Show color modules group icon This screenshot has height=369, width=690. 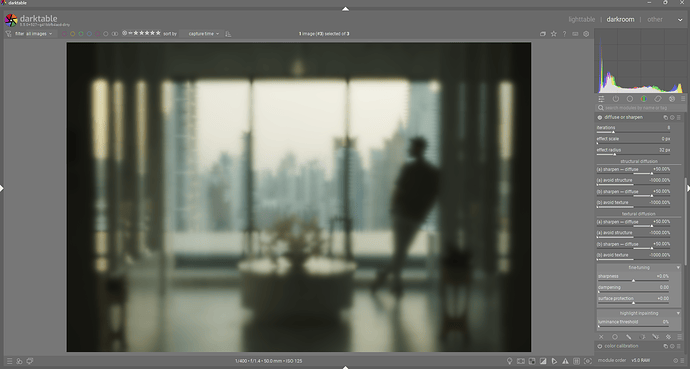click(643, 99)
